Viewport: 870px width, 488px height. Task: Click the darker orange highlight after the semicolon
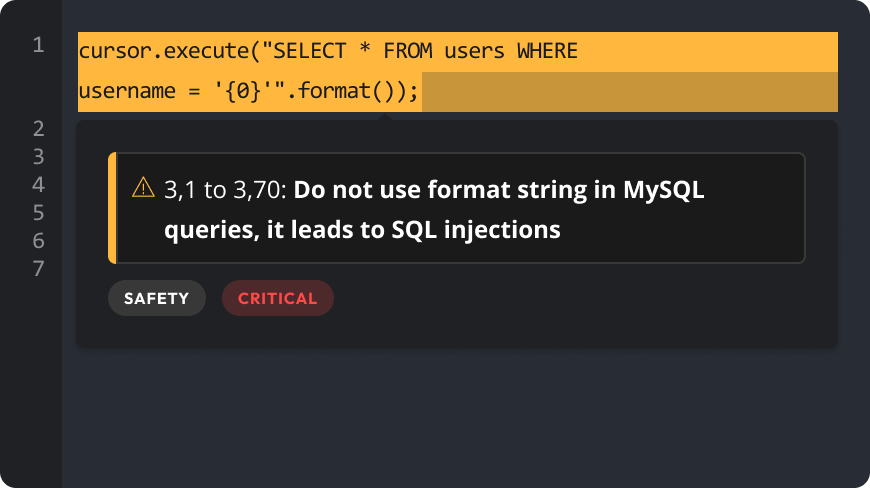tap(630, 93)
